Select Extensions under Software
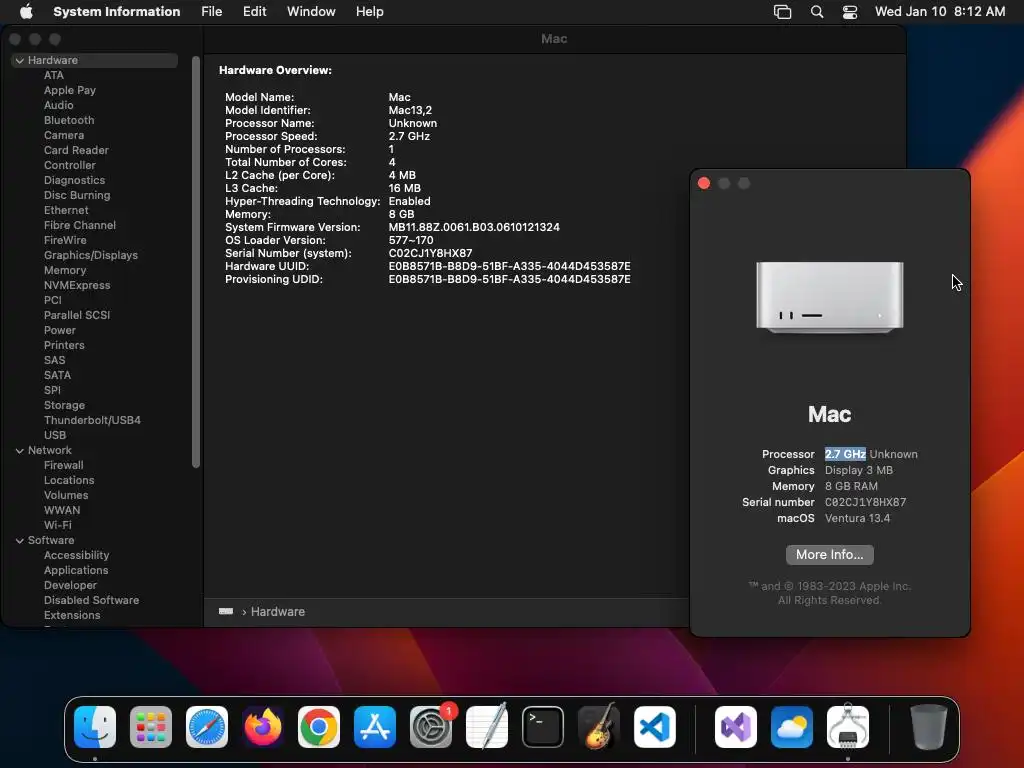The height and width of the screenshot is (768, 1024). (x=72, y=616)
